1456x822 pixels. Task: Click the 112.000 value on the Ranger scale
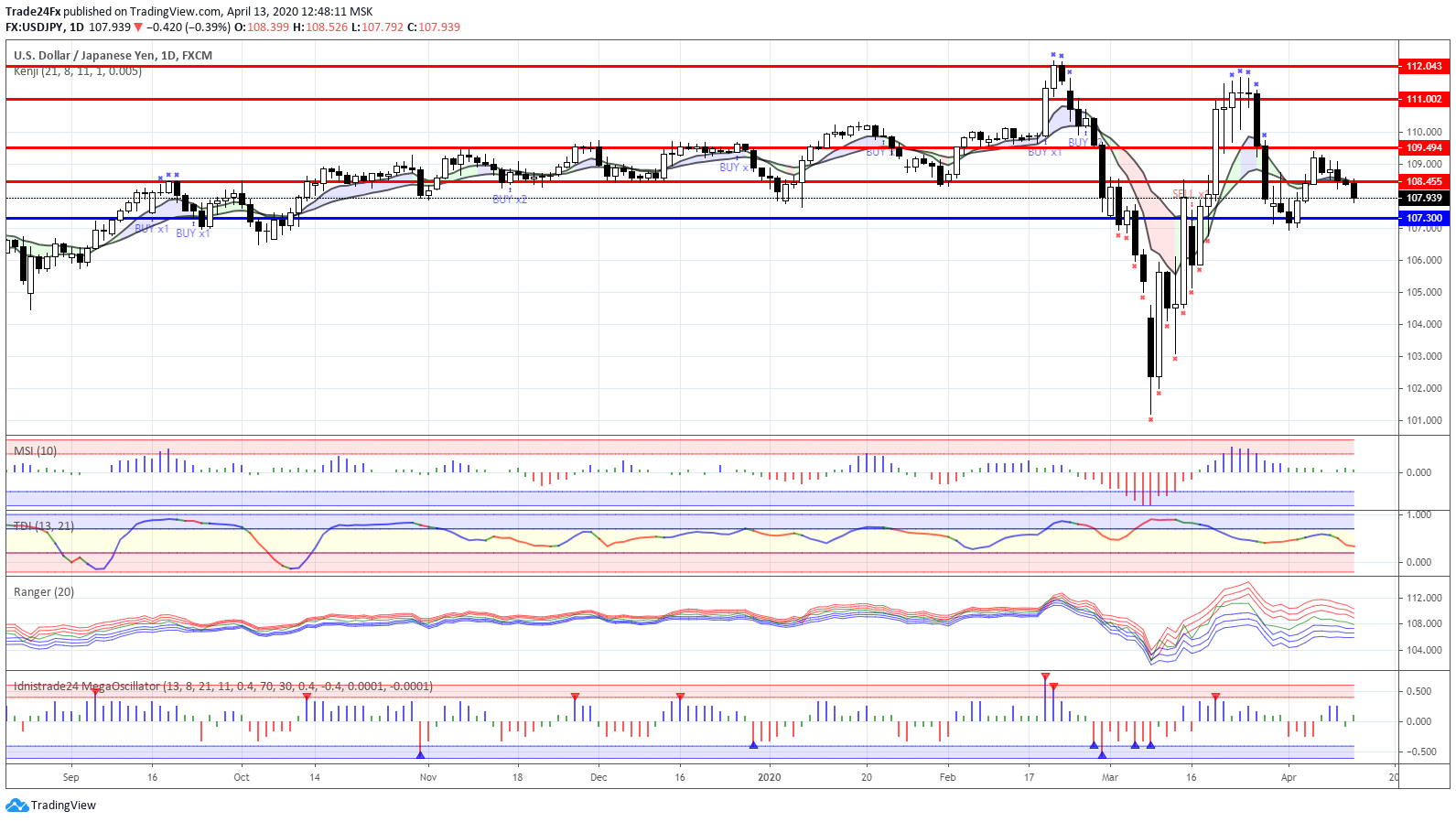tap(1425, 598)
